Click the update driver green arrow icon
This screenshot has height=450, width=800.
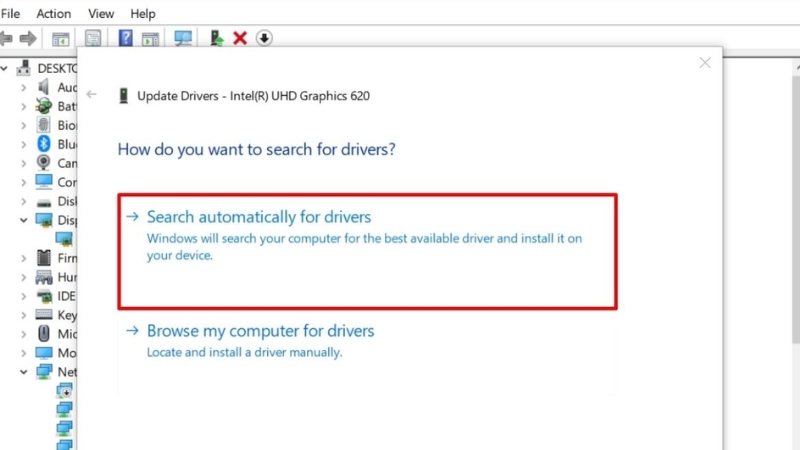click(217, 38)
